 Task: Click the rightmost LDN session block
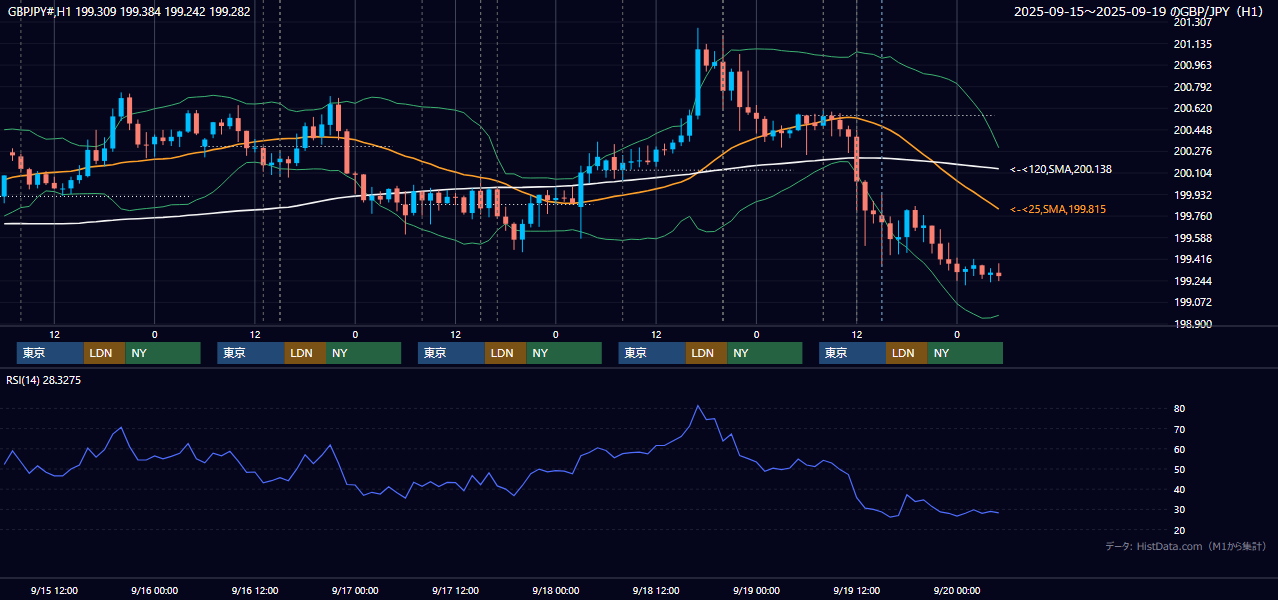coord(906,353)
